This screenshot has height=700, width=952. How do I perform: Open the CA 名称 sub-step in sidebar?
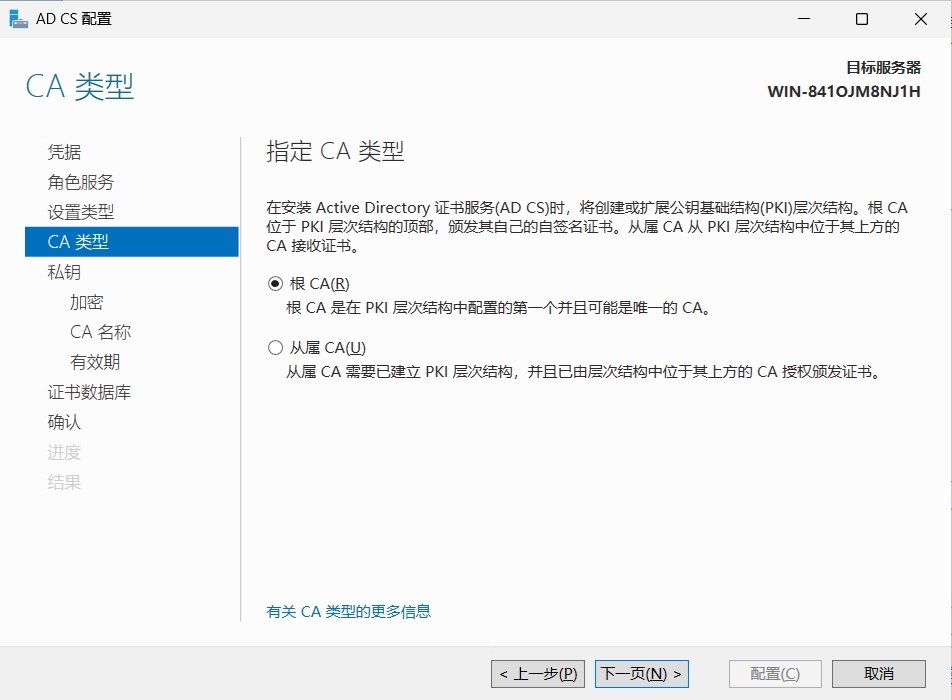pos(100,332)
